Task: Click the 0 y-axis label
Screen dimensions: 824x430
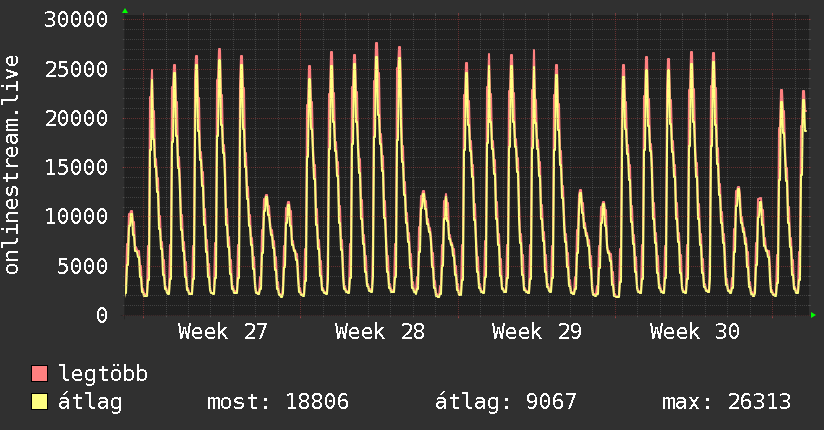Action: 102,315
